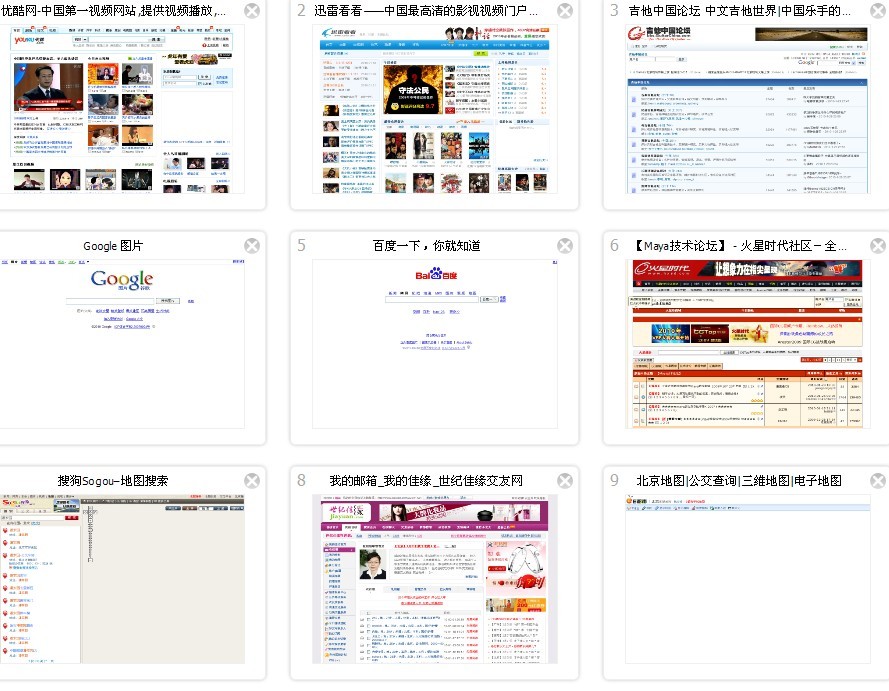Remove the Google 图片 tile with its X icon
The width and height of the screenshot is (889, 691).
tap(252, 245)
